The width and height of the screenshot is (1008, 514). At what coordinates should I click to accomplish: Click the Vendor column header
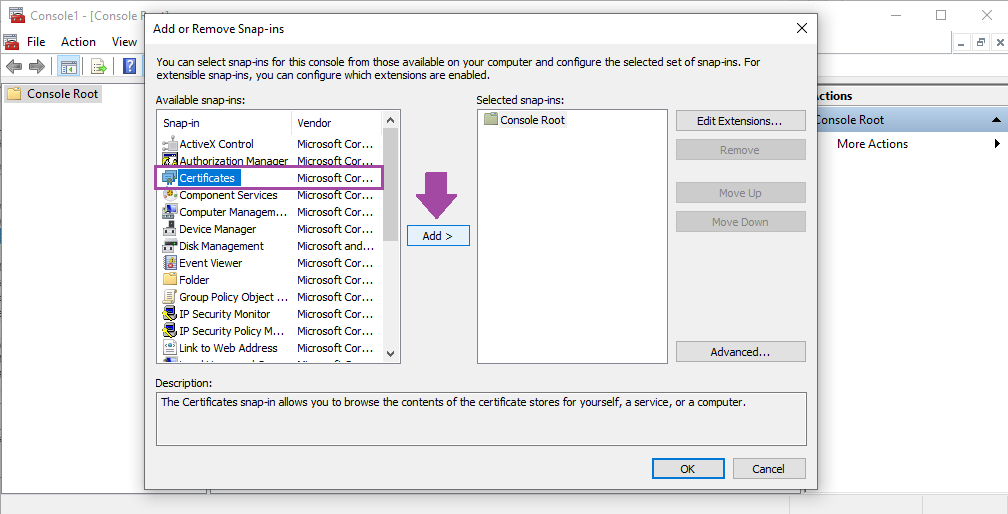click(x=337, y=123)
